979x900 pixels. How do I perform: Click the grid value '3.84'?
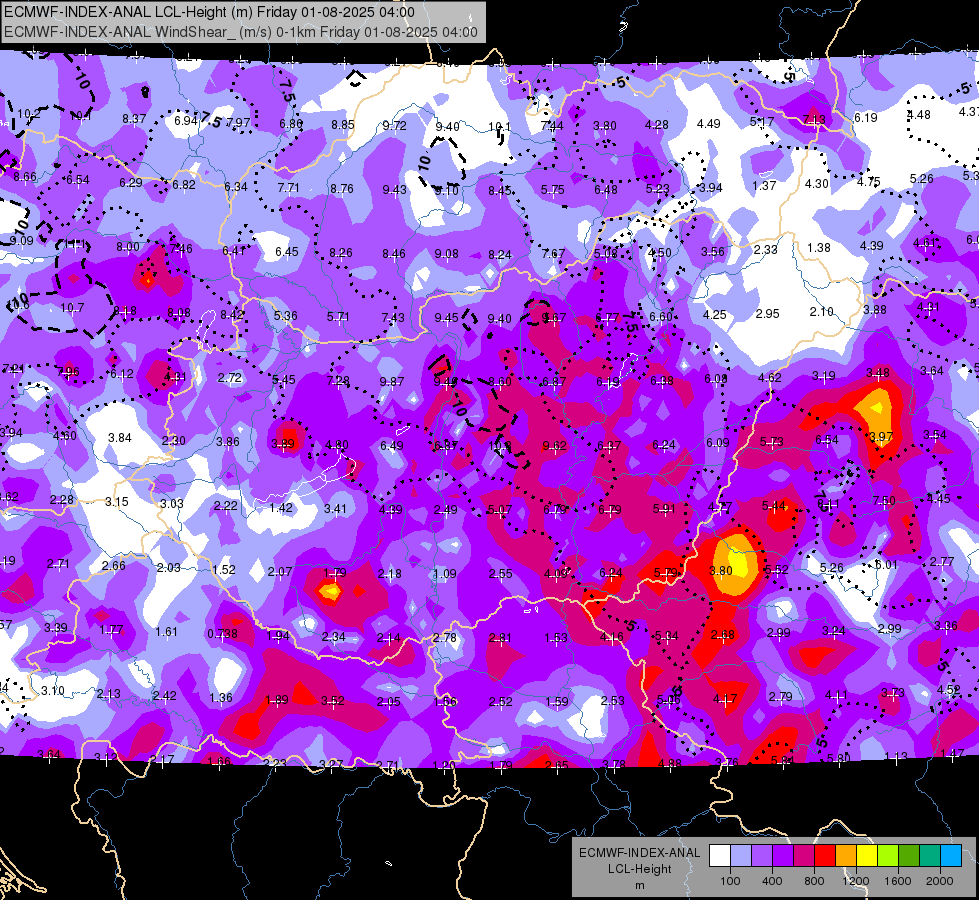tap(120, 438)
